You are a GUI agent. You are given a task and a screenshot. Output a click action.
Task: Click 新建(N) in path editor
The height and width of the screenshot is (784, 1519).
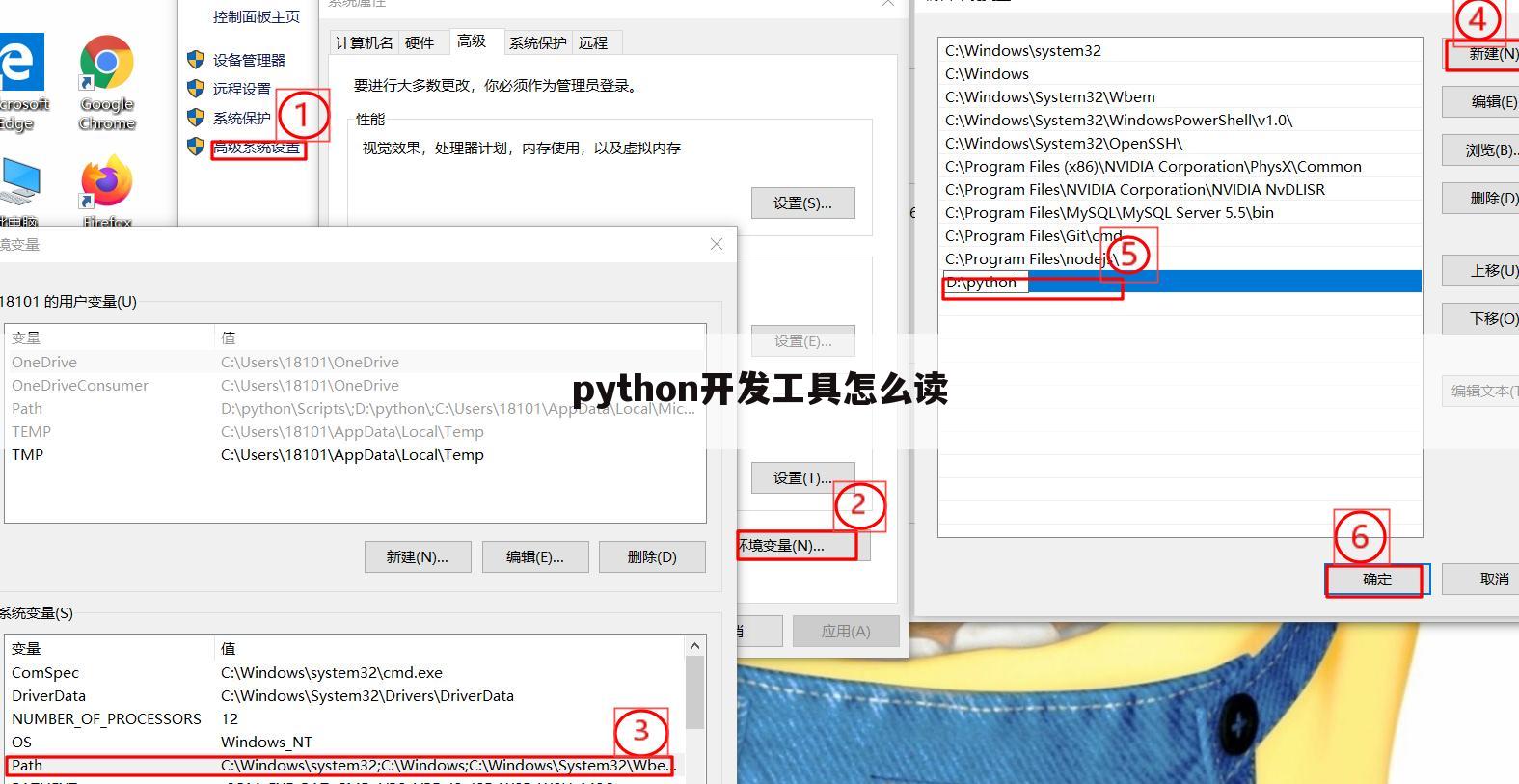coord(1481,54)
